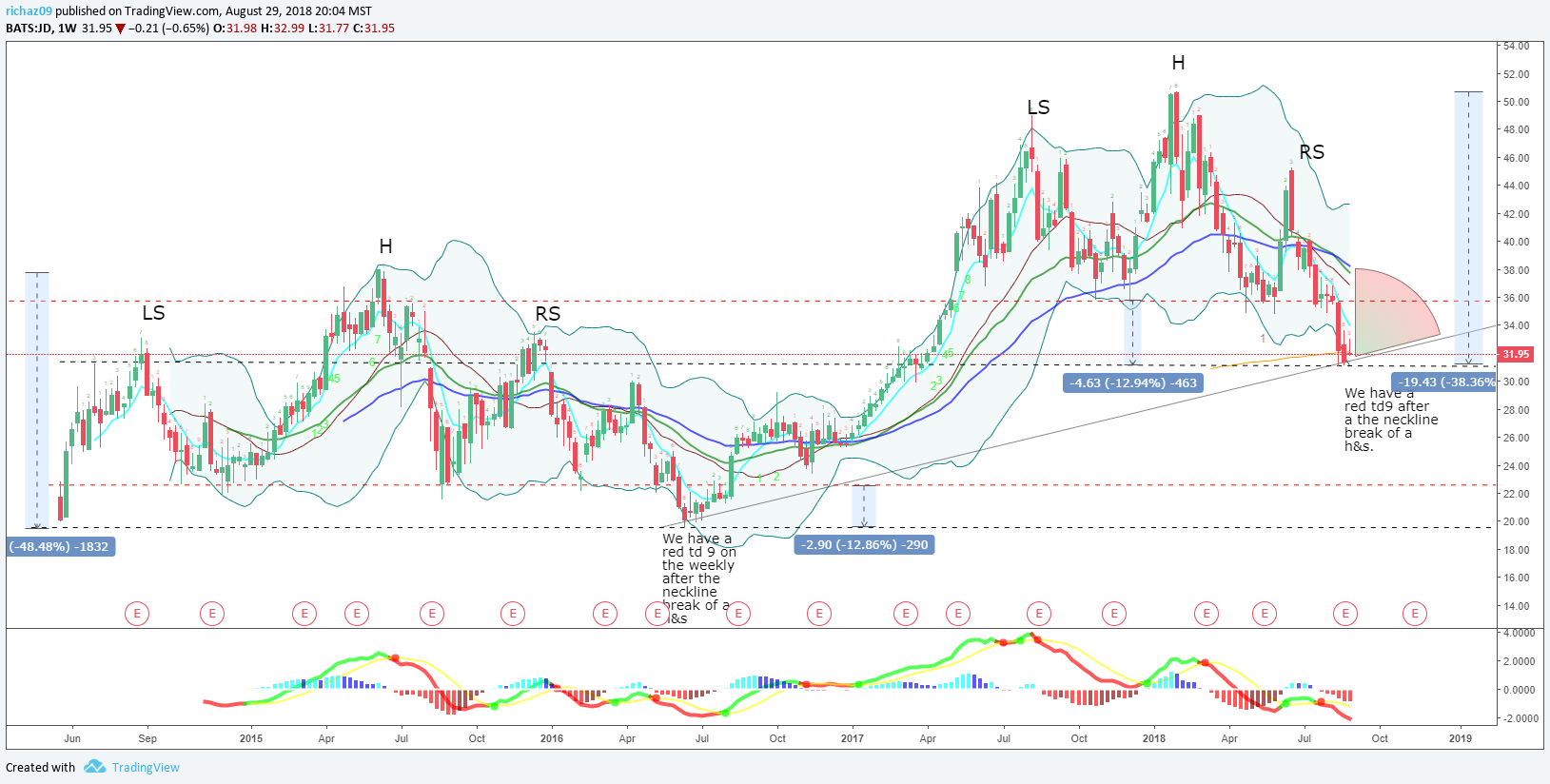Click the 4.0000 oscillator scale label
Image resolution: width=1550 pixels, height=784 pixels.
(x=1520, y=633)
